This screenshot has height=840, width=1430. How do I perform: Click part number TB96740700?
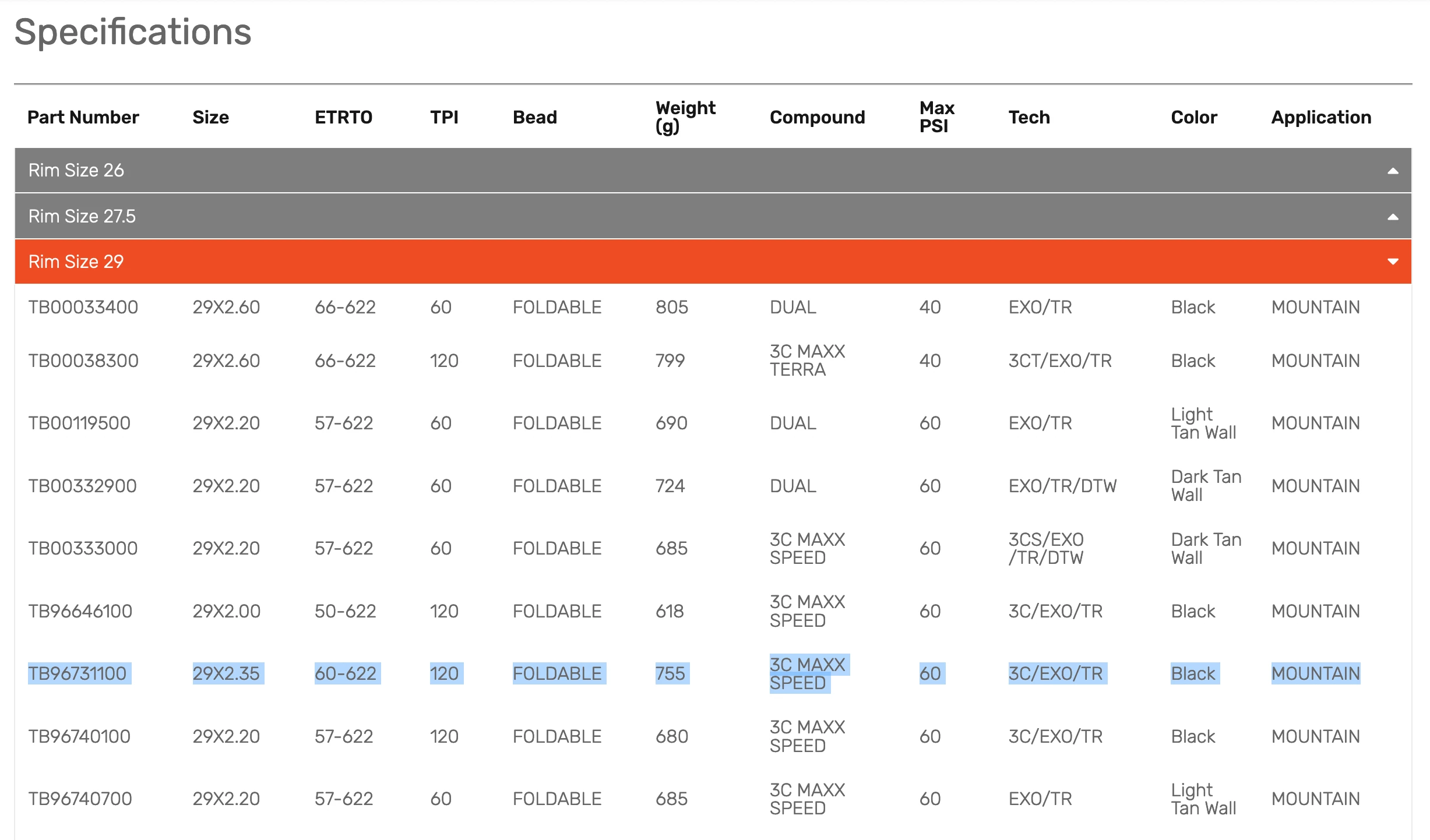pos(80,799)
